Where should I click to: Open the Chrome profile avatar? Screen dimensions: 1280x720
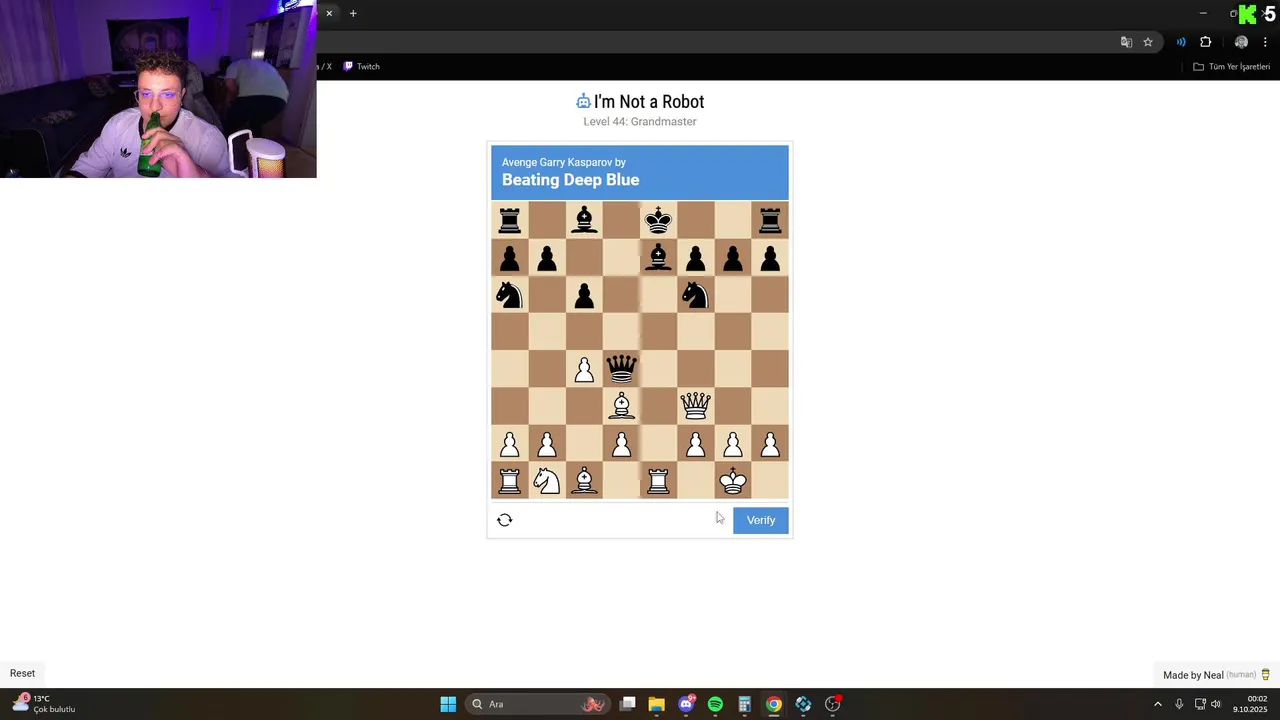point(1241,42)
